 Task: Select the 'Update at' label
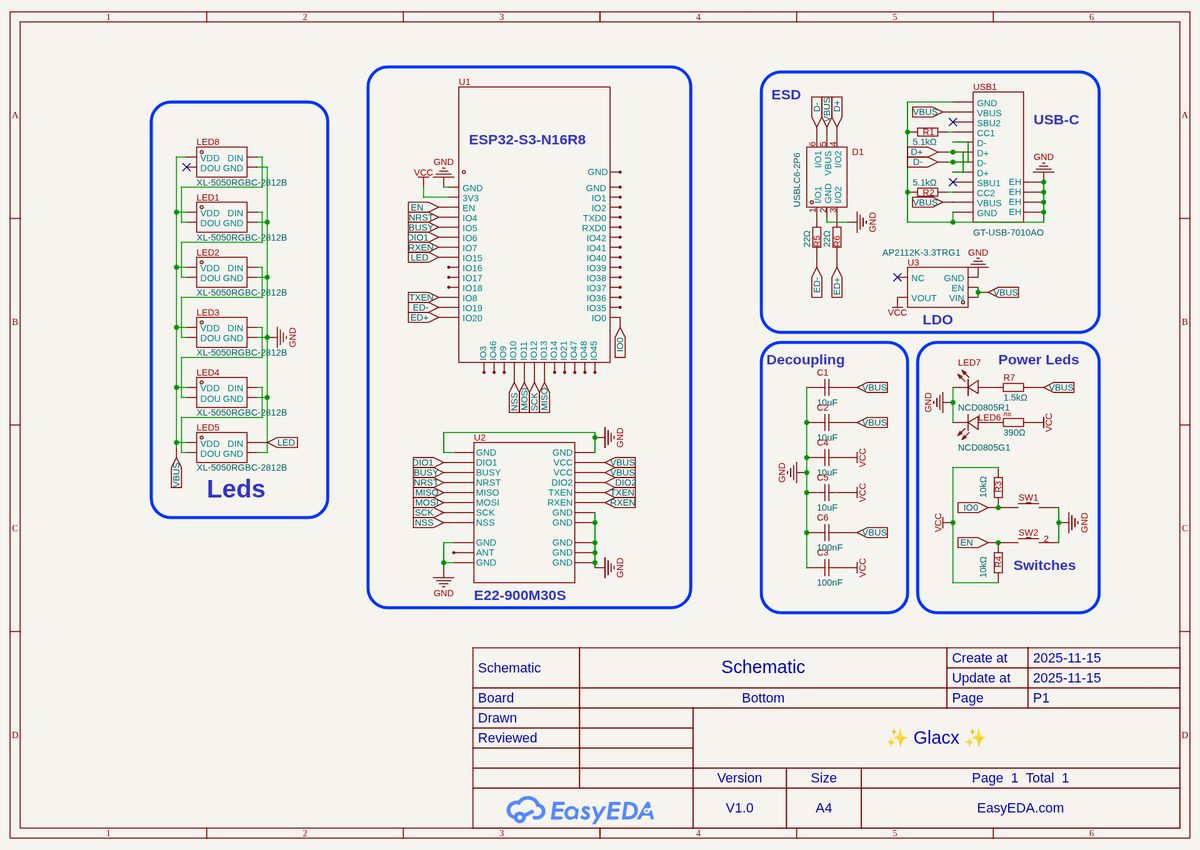coord(981,678)
